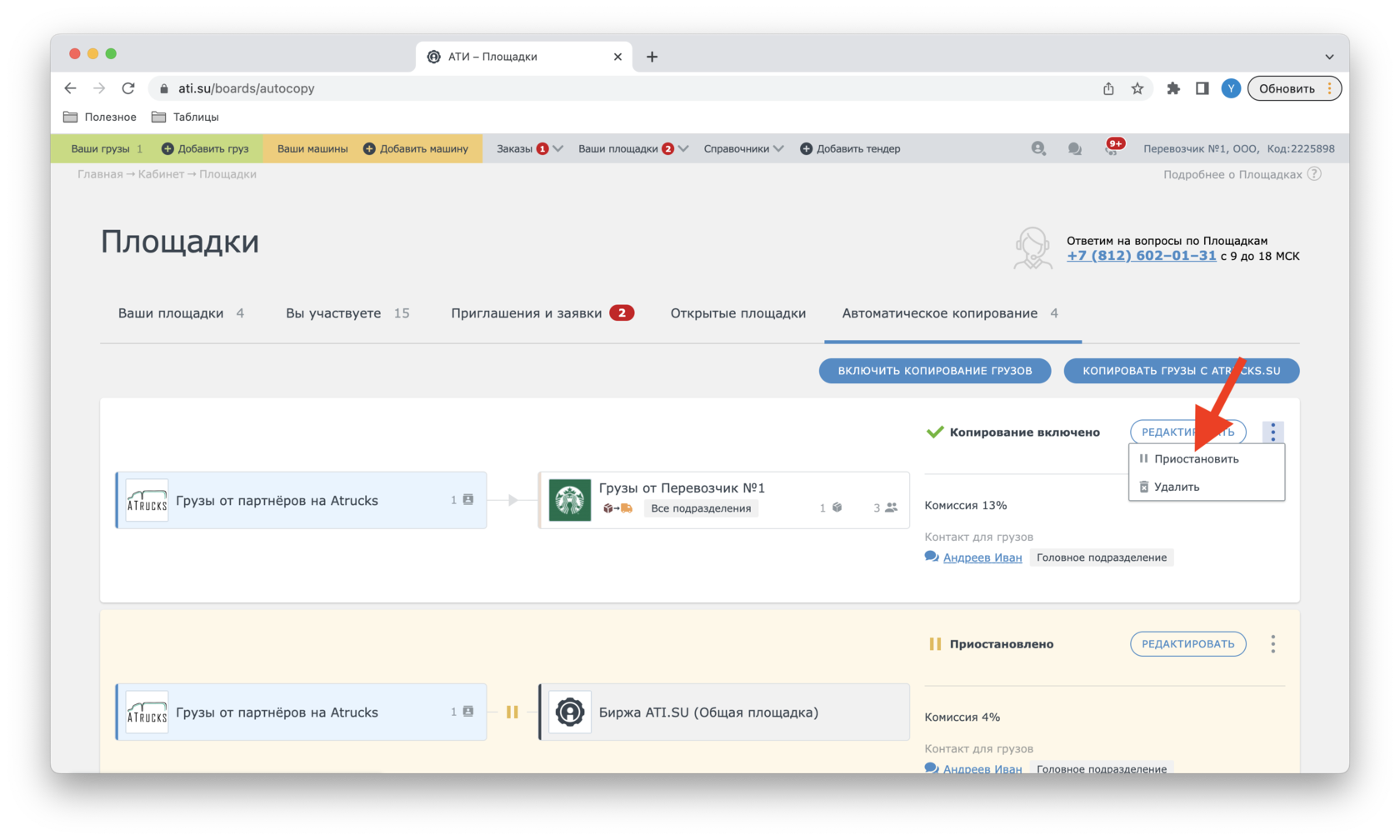Switch to the Приглашения и заявки tab
Screen dimensions: 1400x840
click(x=542, y=313)
